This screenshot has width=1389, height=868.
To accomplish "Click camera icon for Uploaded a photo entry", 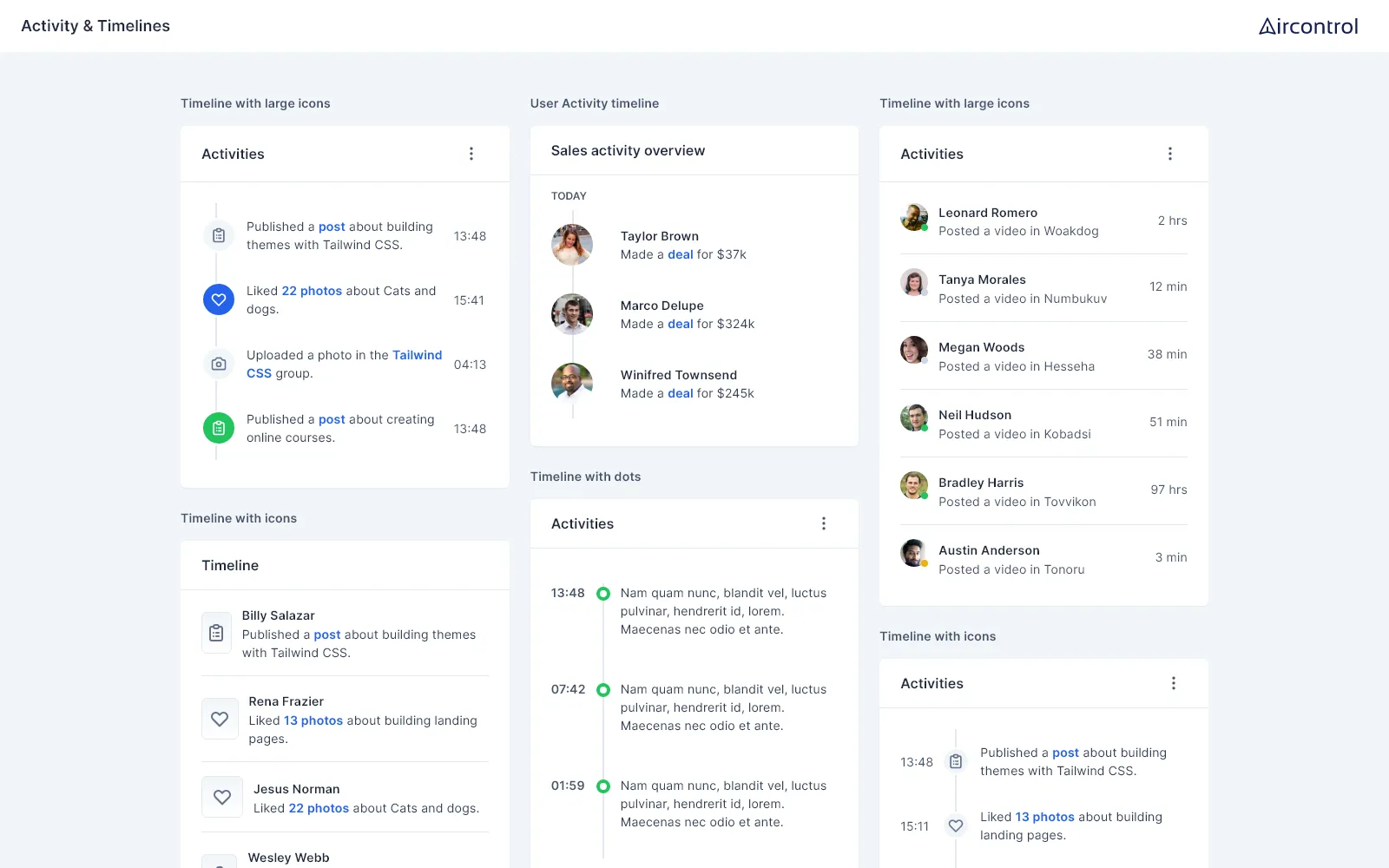I will coord(219,364).
